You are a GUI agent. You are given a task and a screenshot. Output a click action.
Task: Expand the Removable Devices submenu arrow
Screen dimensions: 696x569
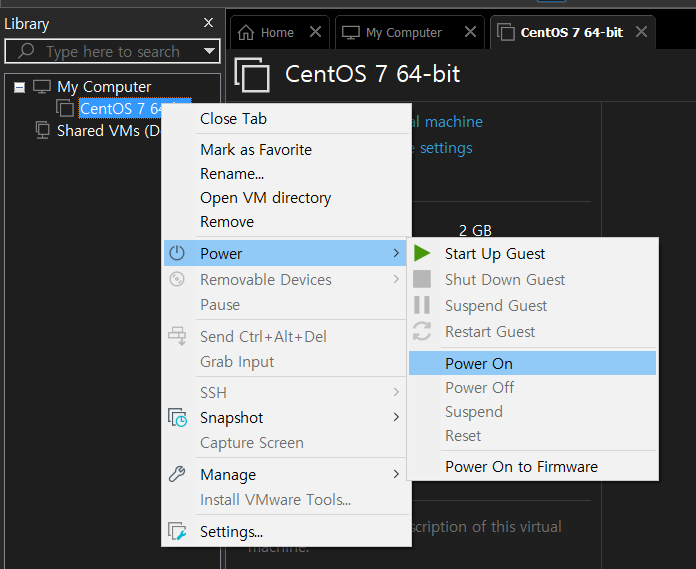(x=396, y=279)
